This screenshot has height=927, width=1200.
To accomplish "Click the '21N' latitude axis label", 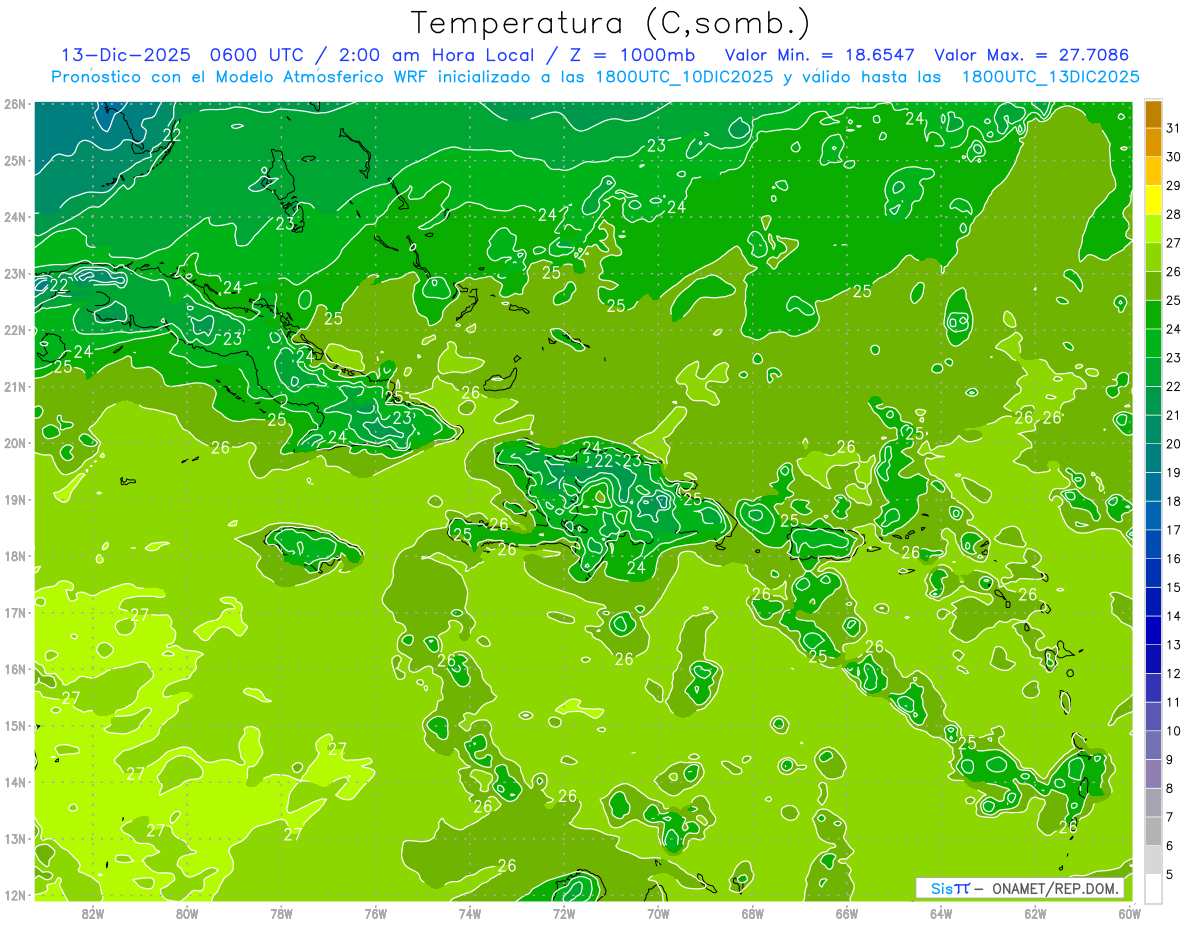I will (16, 387).
